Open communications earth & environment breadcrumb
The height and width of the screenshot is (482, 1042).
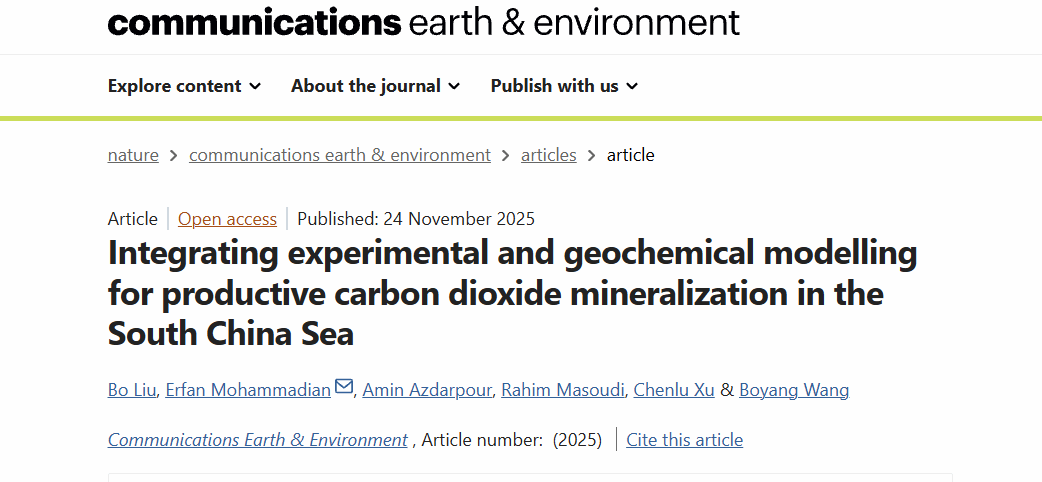click(x=340, y=155)
